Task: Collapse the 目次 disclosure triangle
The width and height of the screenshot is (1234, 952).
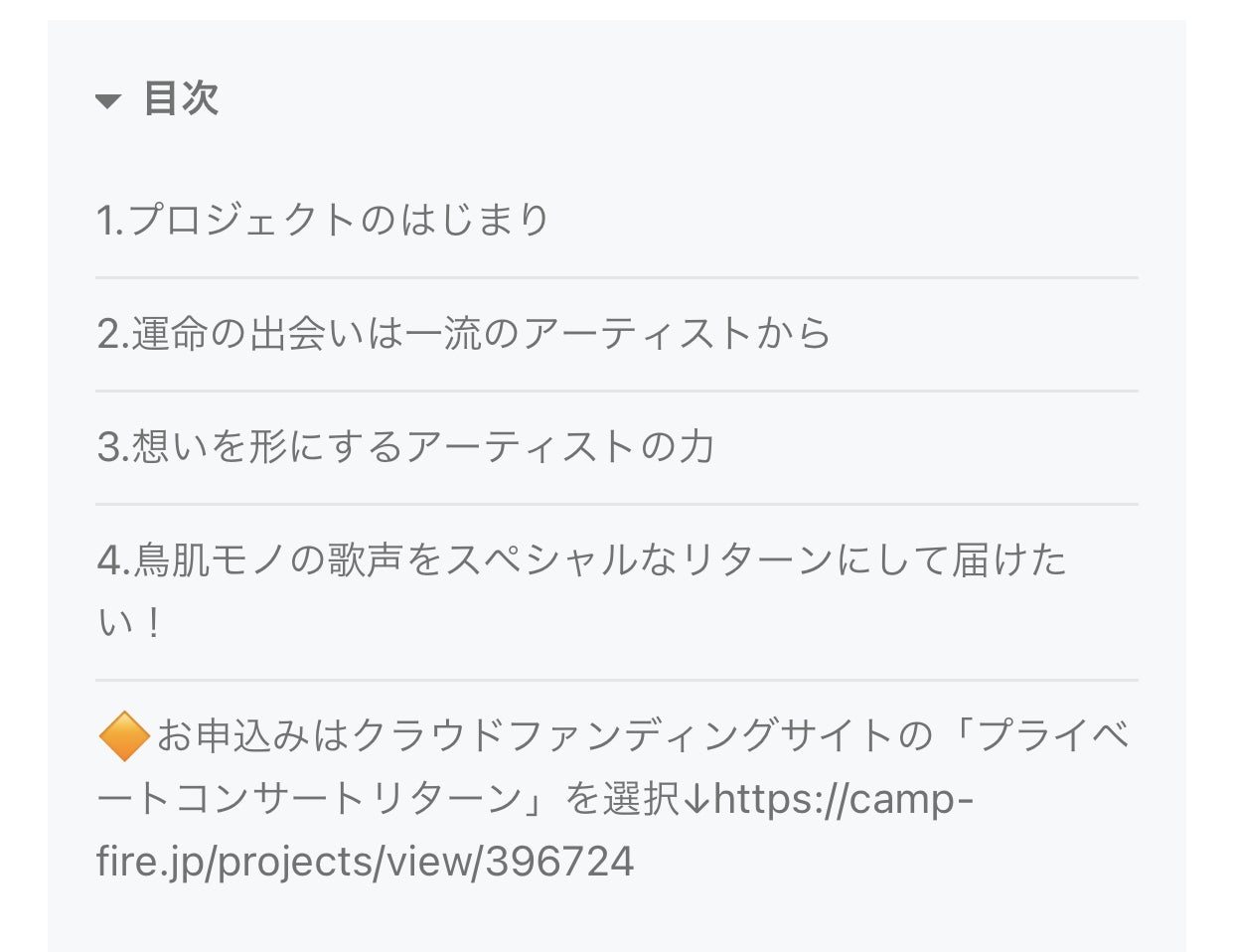Action: pyautogui.click(x=108, y=100)
